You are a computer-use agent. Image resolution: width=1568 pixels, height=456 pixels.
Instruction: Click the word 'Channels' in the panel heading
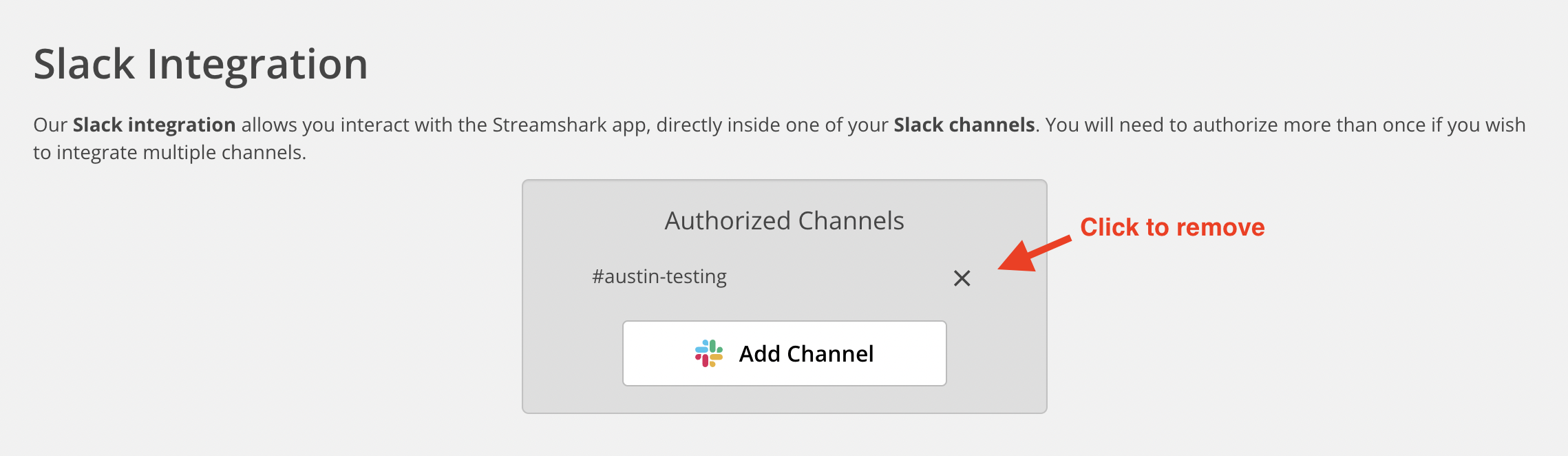[x=851, y=220]
